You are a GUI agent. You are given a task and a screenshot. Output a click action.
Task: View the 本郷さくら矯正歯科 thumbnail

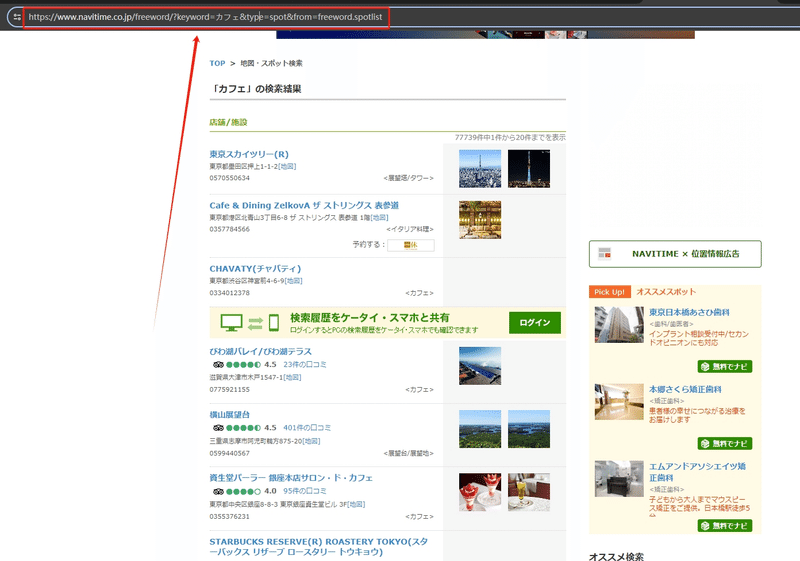click(619, 402)
